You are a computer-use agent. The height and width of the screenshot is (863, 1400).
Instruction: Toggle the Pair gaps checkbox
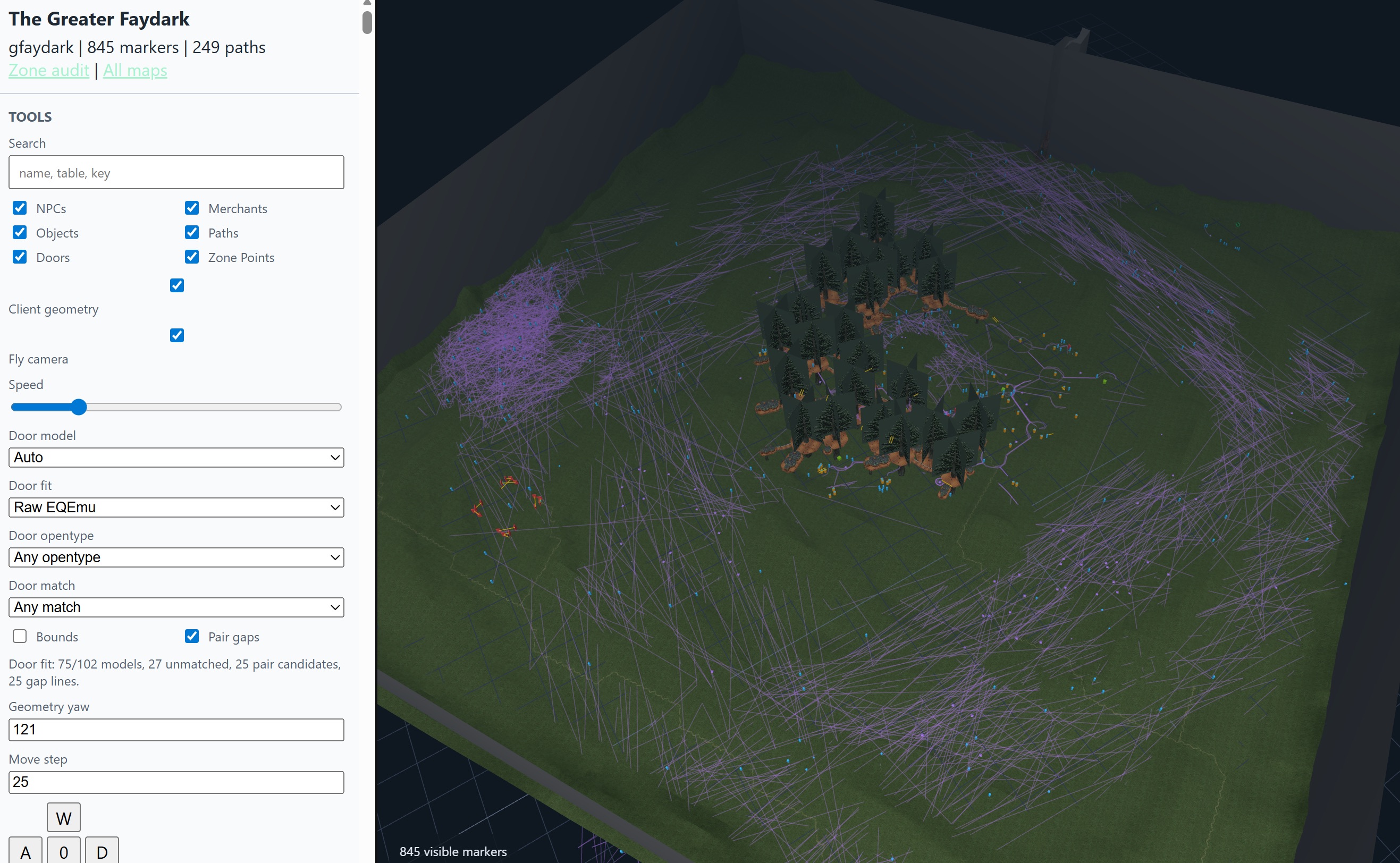[192, 637]
